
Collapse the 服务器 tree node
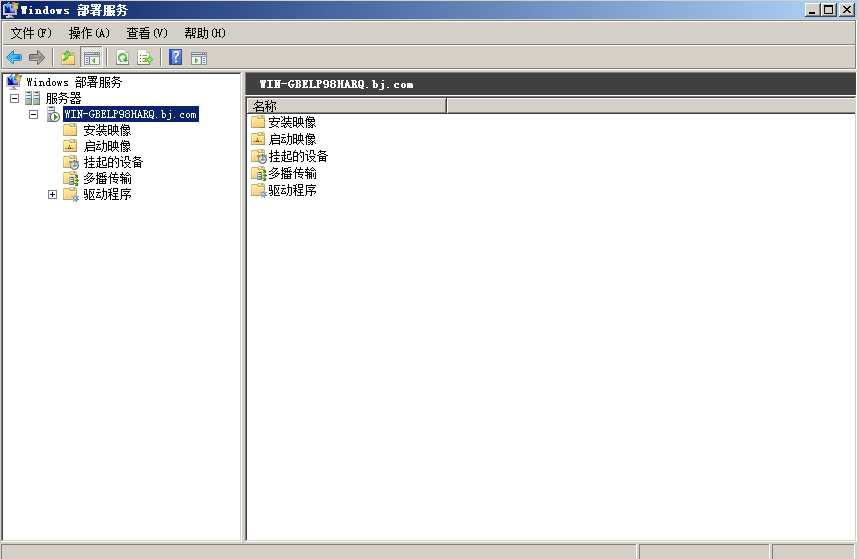pyautogui.click(x=15, y=99)
